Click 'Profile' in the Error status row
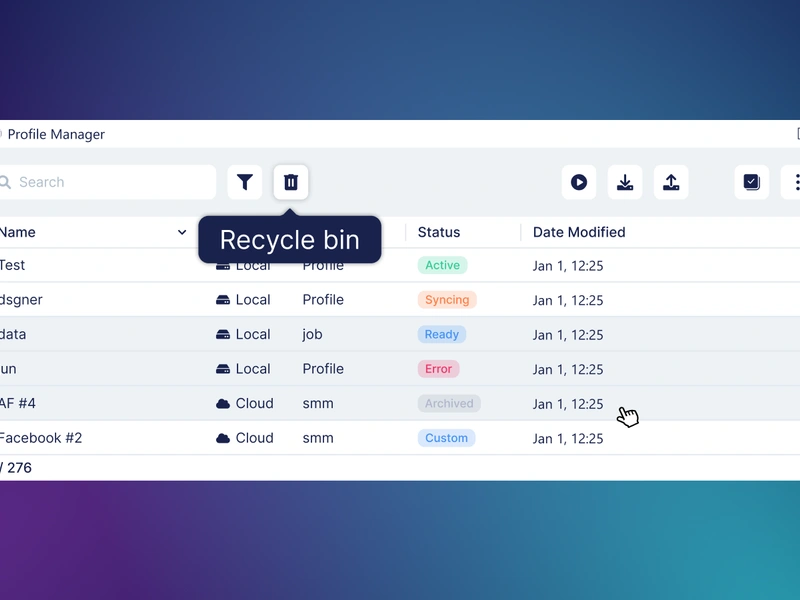 tap(323, 369)
